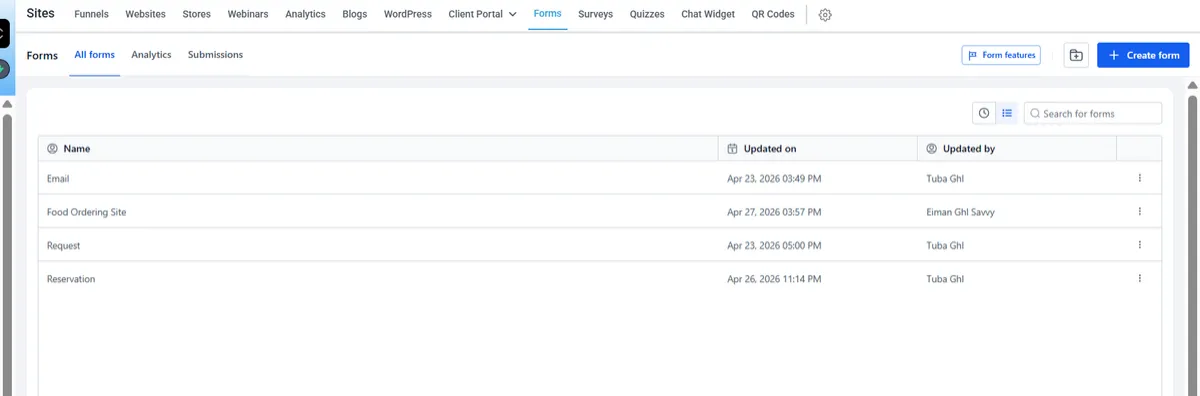Screen dimensions: 1200x396
Task: Click the date Apr 27, 2026 03:57 PM
Action: pos(774,212)
